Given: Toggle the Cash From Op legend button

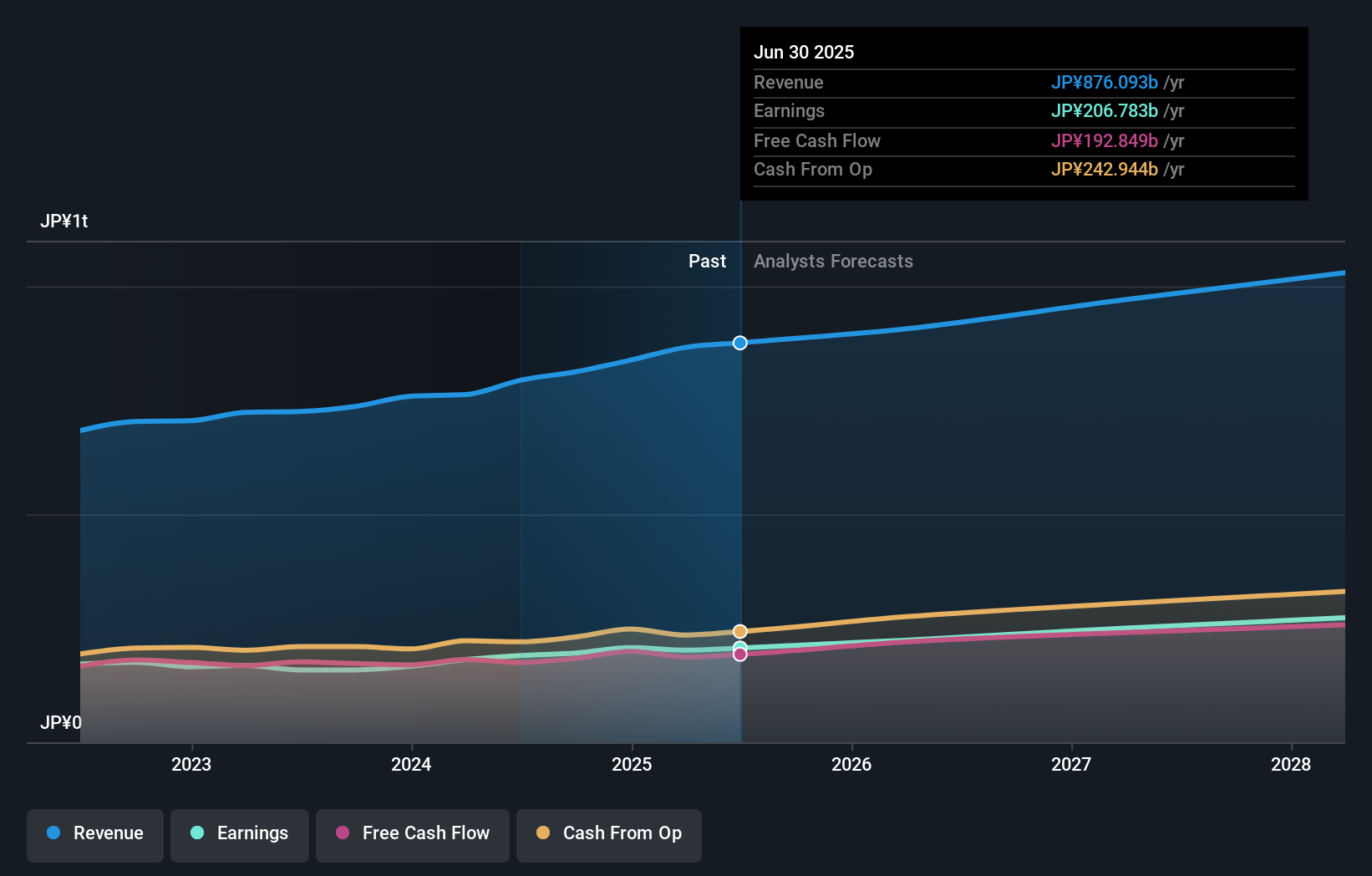Looking at the screenshot, I should coord(609,835).
